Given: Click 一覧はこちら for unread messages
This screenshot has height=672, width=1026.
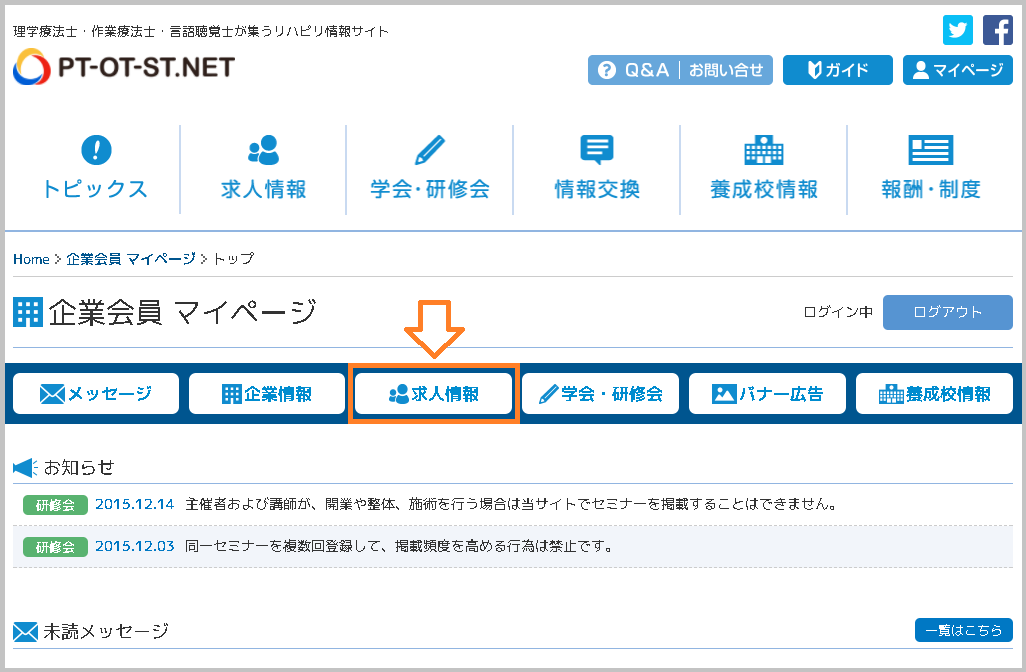Looking at the screenshot, I should [x=963, y=630].
